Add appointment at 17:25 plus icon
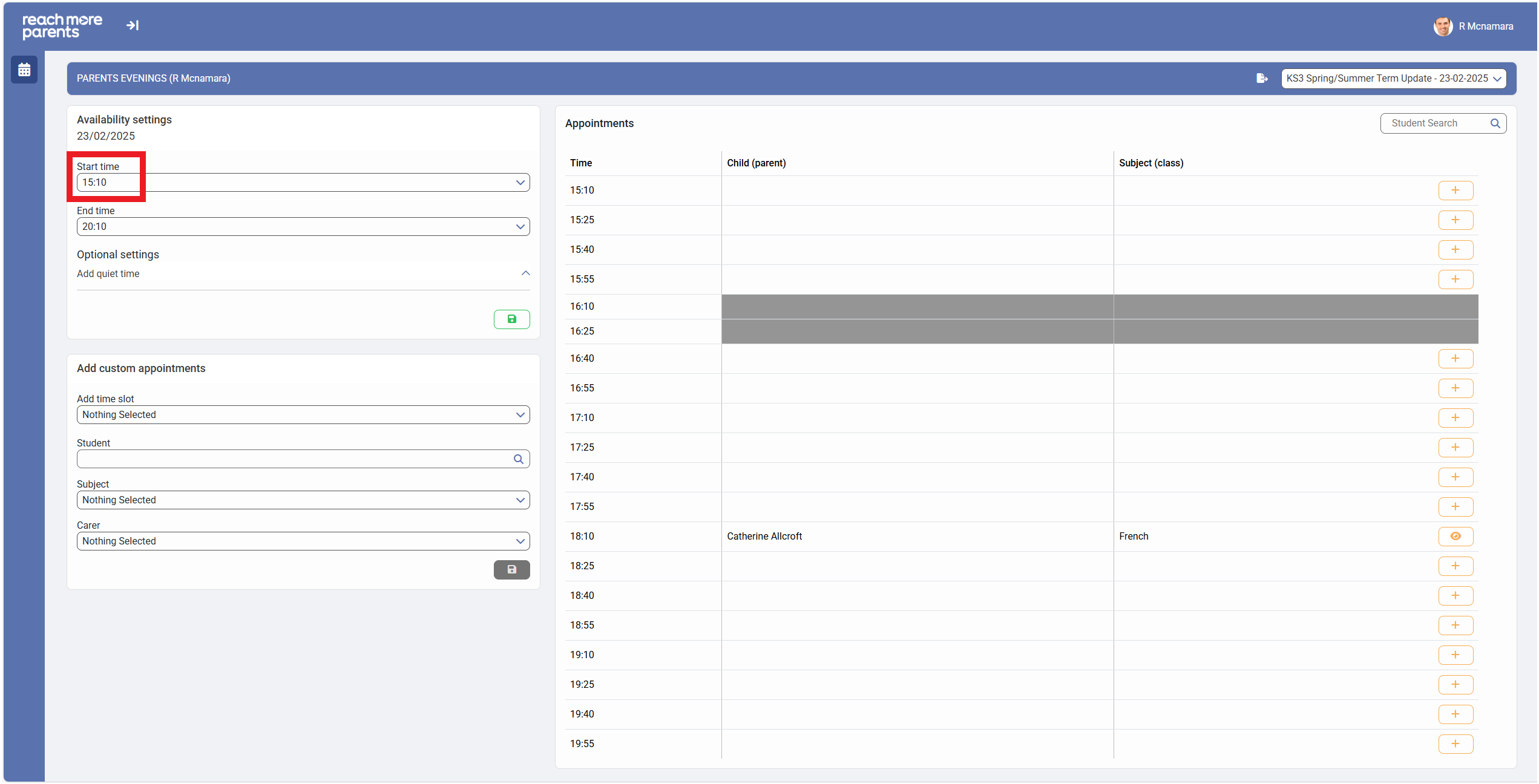This screenshot has height=784, width=1539. pos(1455,448)
